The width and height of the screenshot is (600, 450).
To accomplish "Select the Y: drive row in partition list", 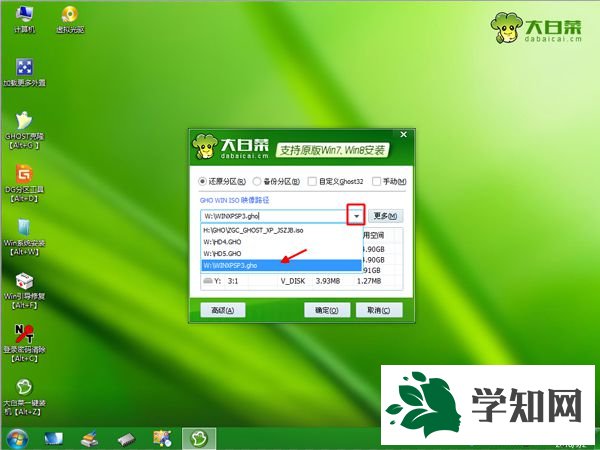I will 302,281.
